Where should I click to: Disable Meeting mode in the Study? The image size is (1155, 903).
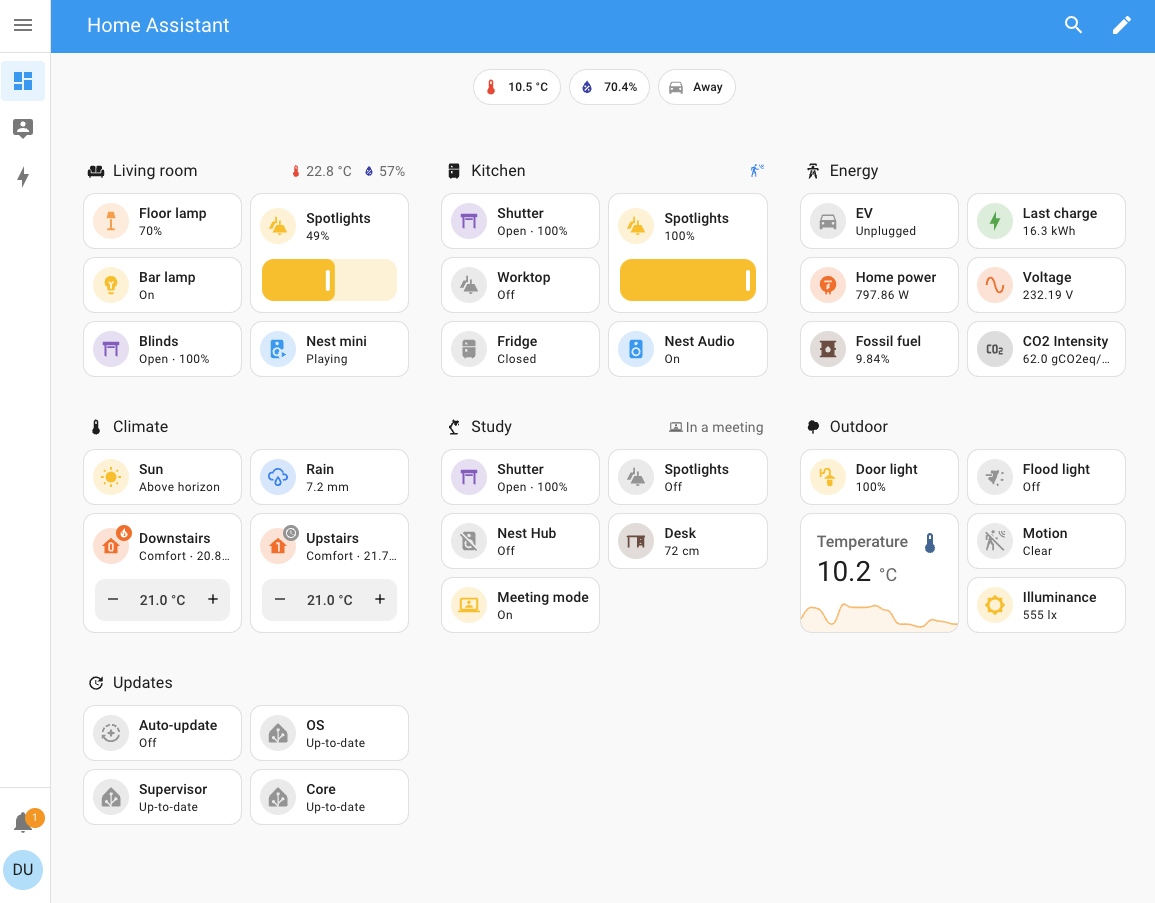point(468,604)
